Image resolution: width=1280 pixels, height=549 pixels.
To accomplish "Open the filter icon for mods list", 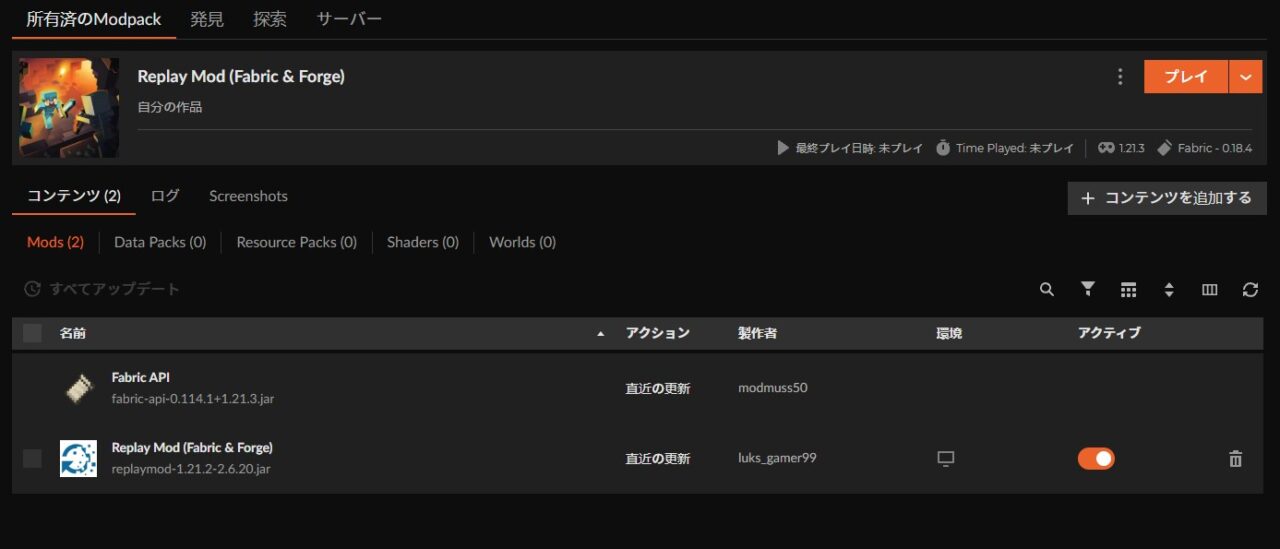I will [1088, 290].
